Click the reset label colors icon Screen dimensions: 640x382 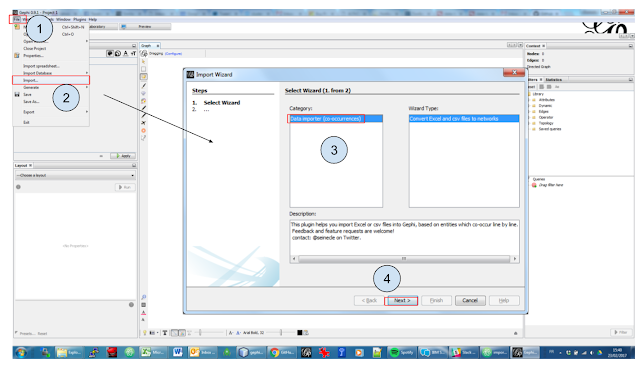(x=144, y=313)
